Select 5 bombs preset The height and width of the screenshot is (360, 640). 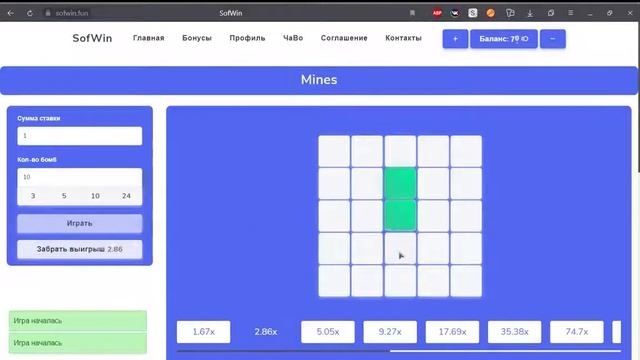(x=64, y=196)
